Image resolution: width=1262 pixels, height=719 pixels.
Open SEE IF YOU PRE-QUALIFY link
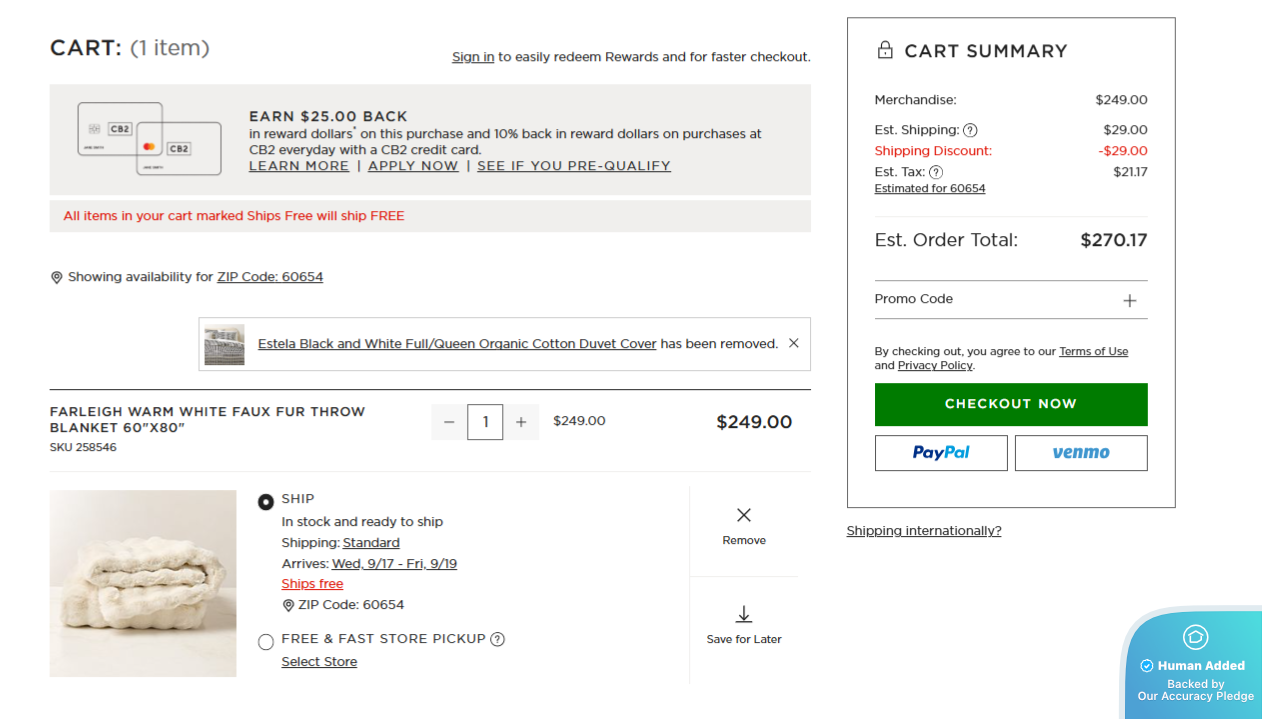tap(573, 166)
